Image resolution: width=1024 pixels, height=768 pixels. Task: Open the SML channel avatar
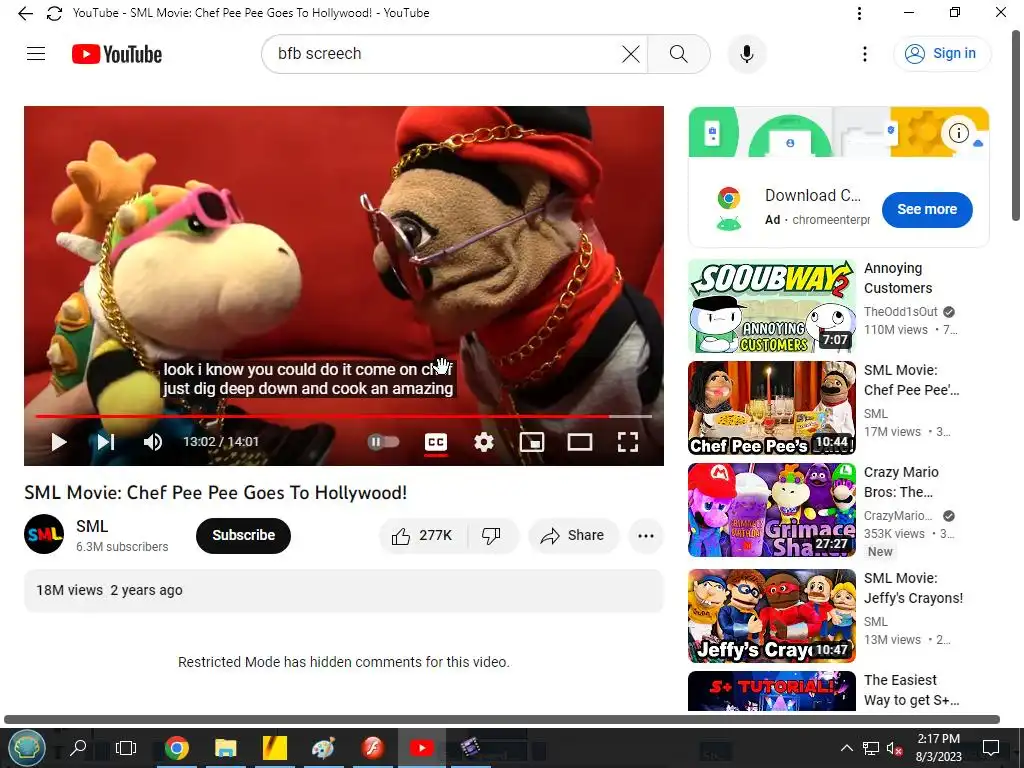pos(44,534)
